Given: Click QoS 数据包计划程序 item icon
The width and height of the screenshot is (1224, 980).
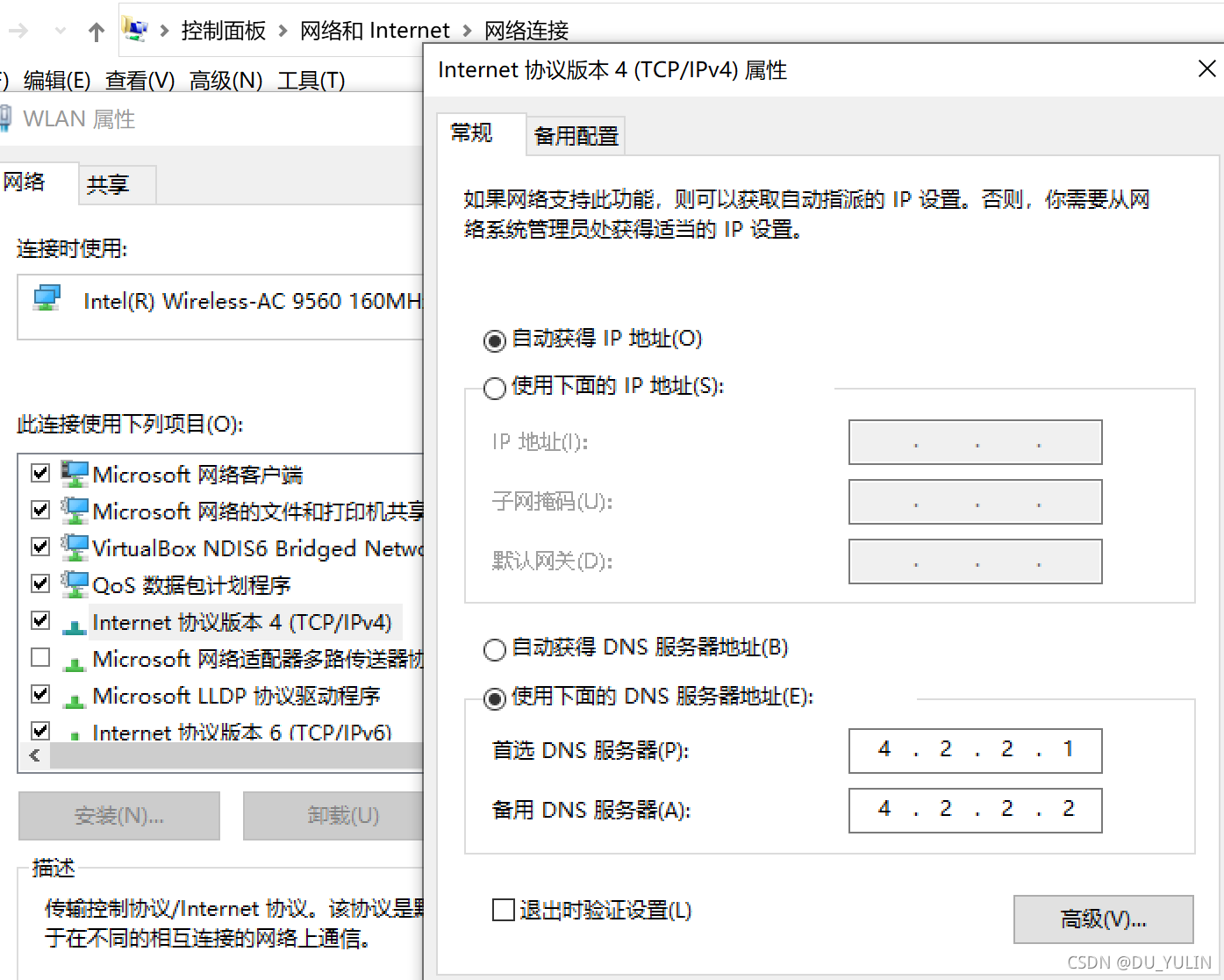Looking at the screenshot, I should click(75, 584).
